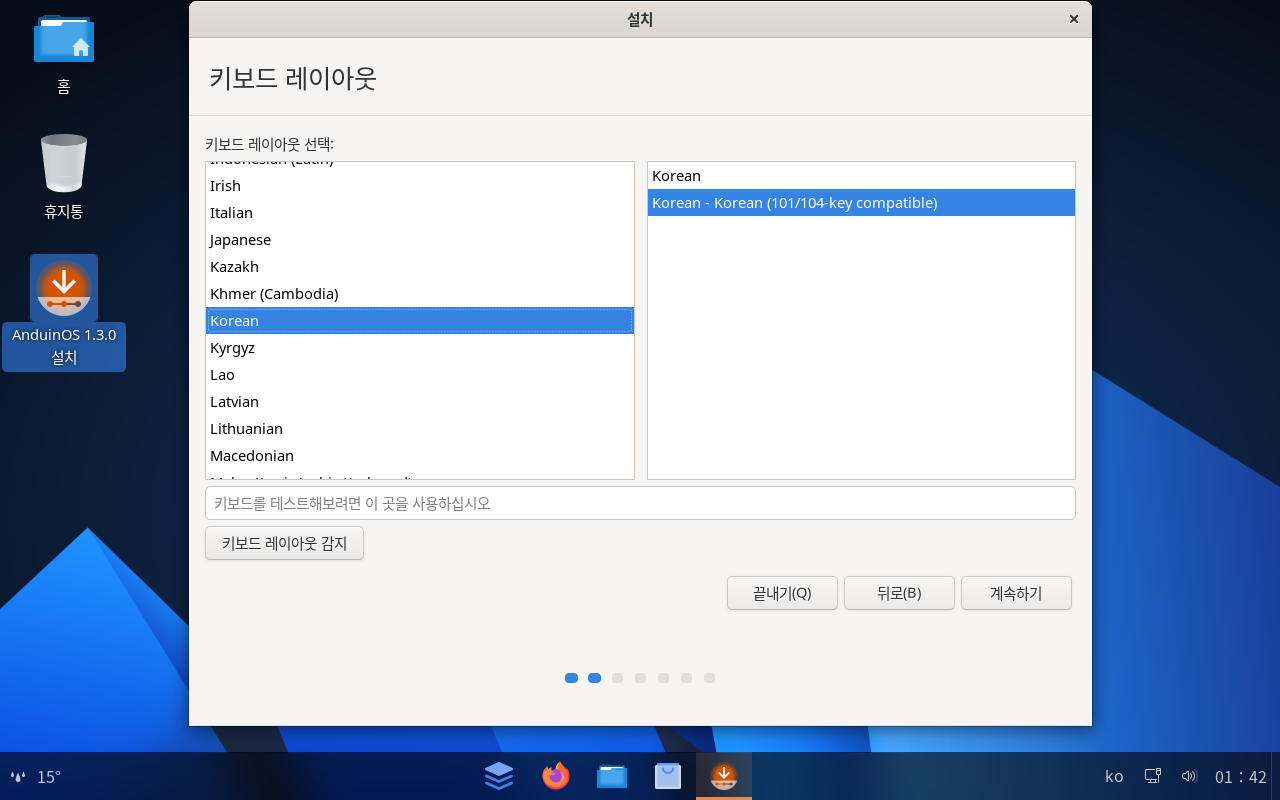Select Latvian keyboard layout

[x=420, y=402]
